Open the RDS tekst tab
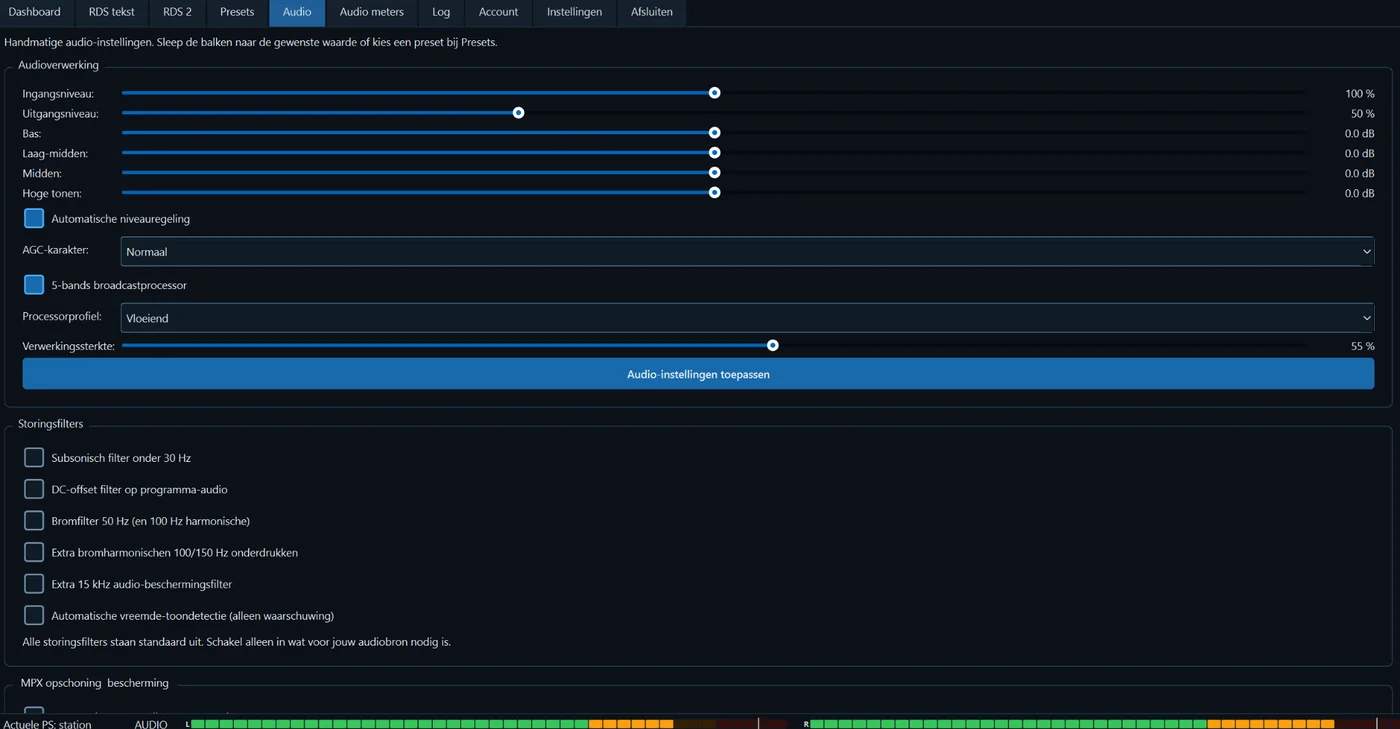Screen dimensions: 1400x729 coord(112,12)
